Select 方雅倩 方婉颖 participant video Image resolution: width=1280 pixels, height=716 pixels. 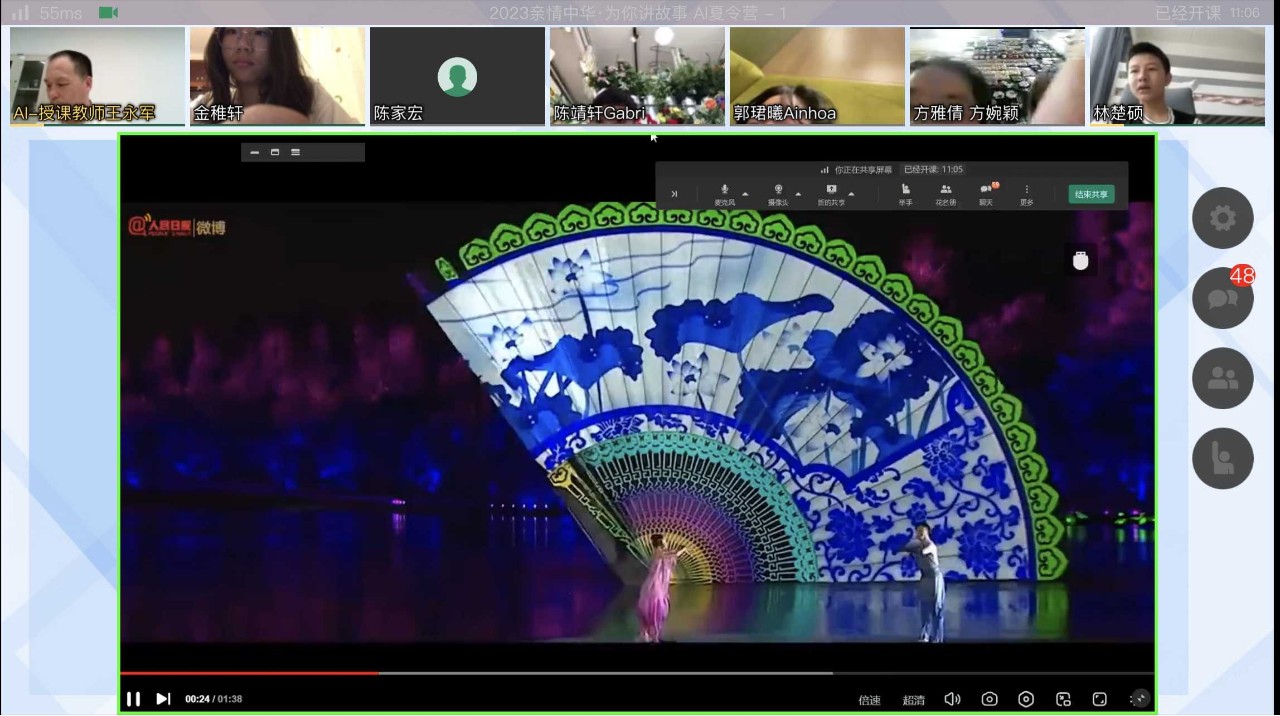(x=997, y=76)
